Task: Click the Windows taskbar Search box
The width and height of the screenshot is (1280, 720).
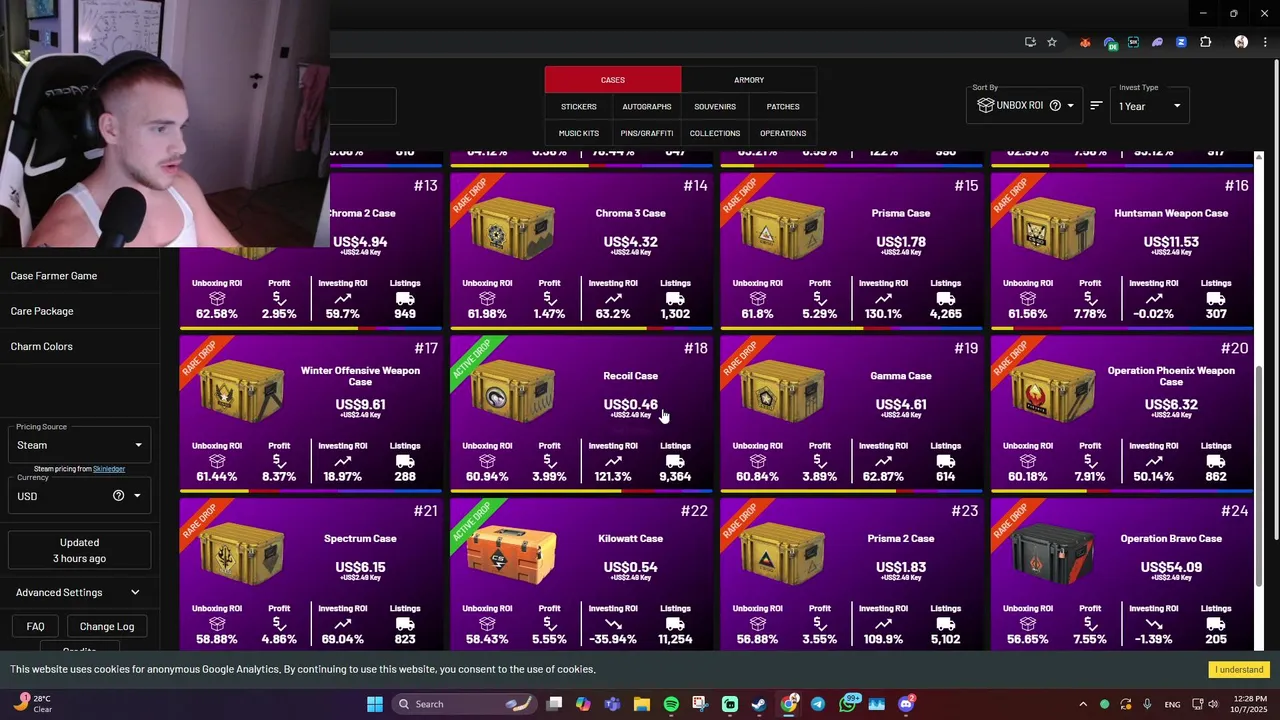Action: coord(466,704)
